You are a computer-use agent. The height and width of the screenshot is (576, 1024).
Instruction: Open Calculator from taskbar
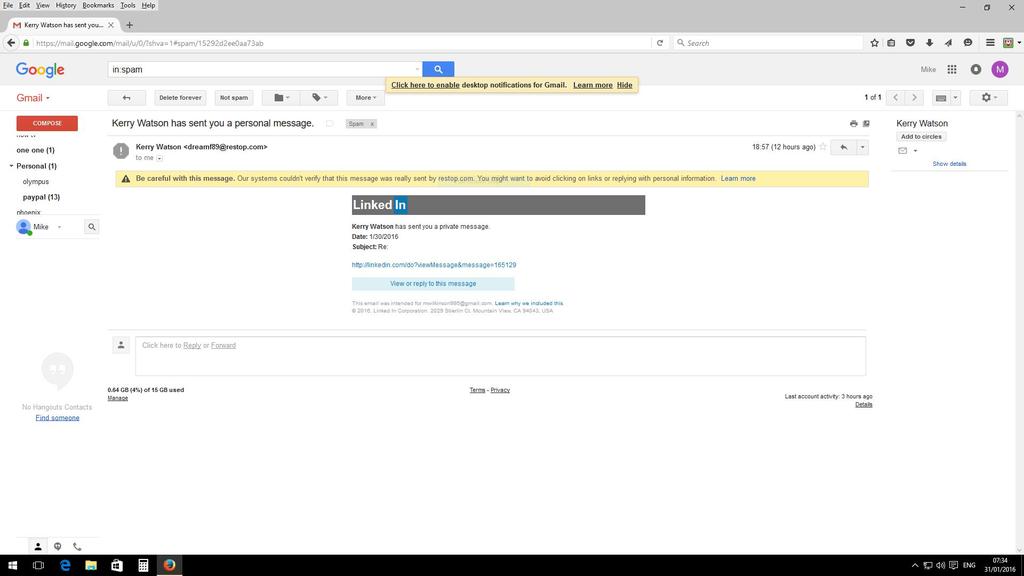pyautogui.click(x=143, y=565)
